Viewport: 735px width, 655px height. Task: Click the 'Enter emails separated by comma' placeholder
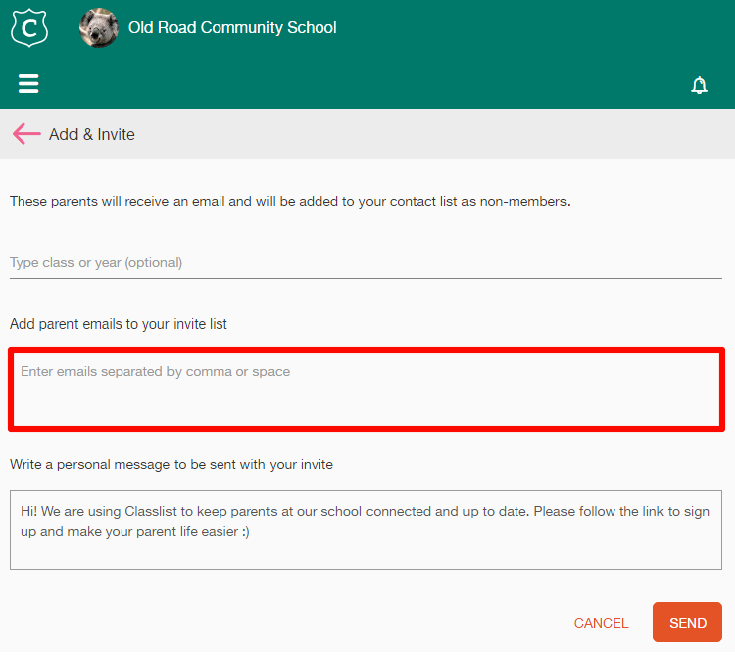pyautogui.click(x=155, y=371)
